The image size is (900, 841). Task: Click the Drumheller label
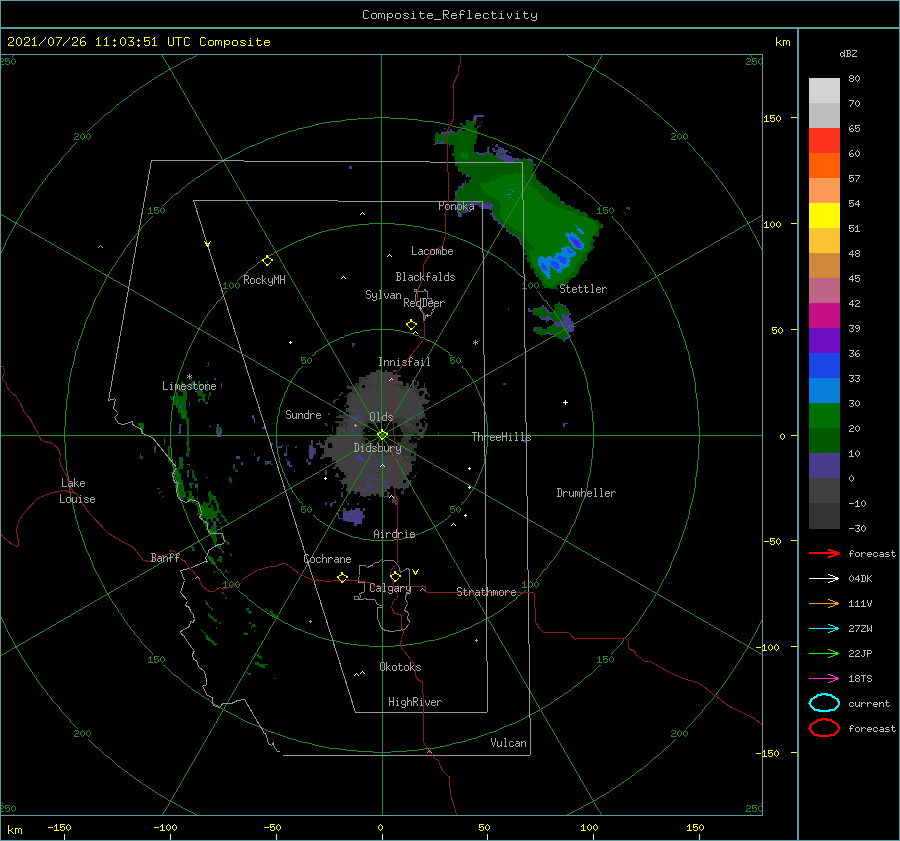click(586, 493)
